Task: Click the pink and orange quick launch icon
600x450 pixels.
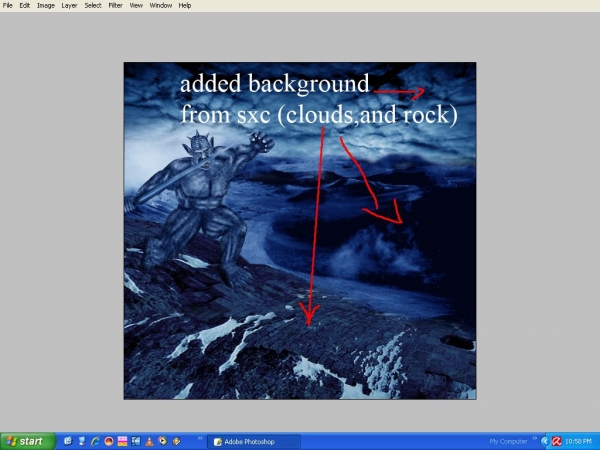Action: pos(122,441)
